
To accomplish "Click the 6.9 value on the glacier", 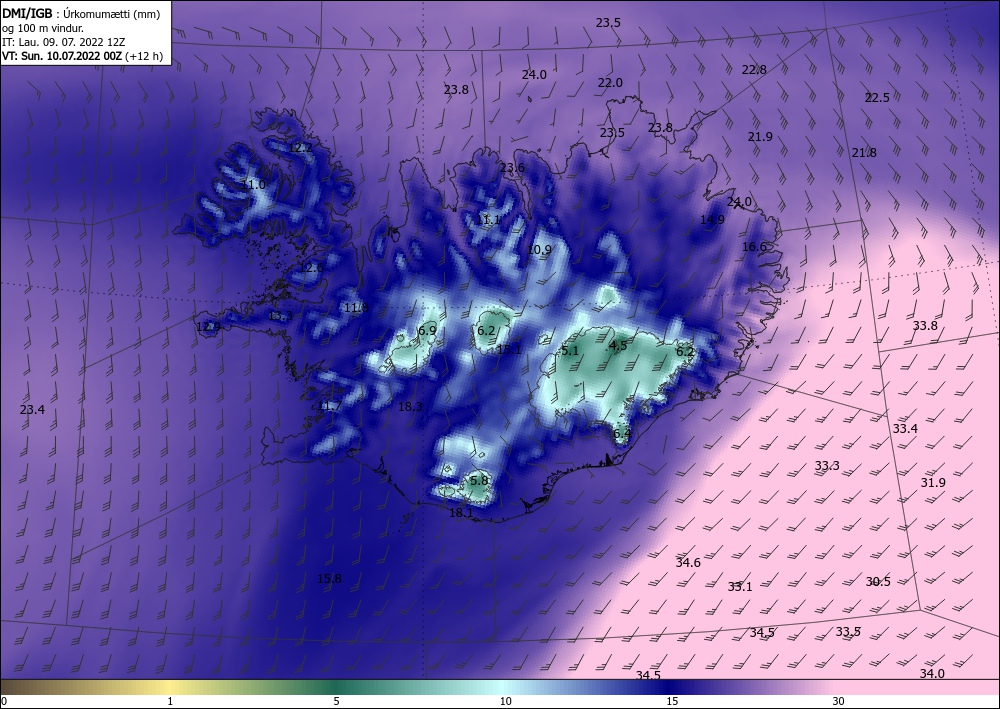I will tap(427, 330).
